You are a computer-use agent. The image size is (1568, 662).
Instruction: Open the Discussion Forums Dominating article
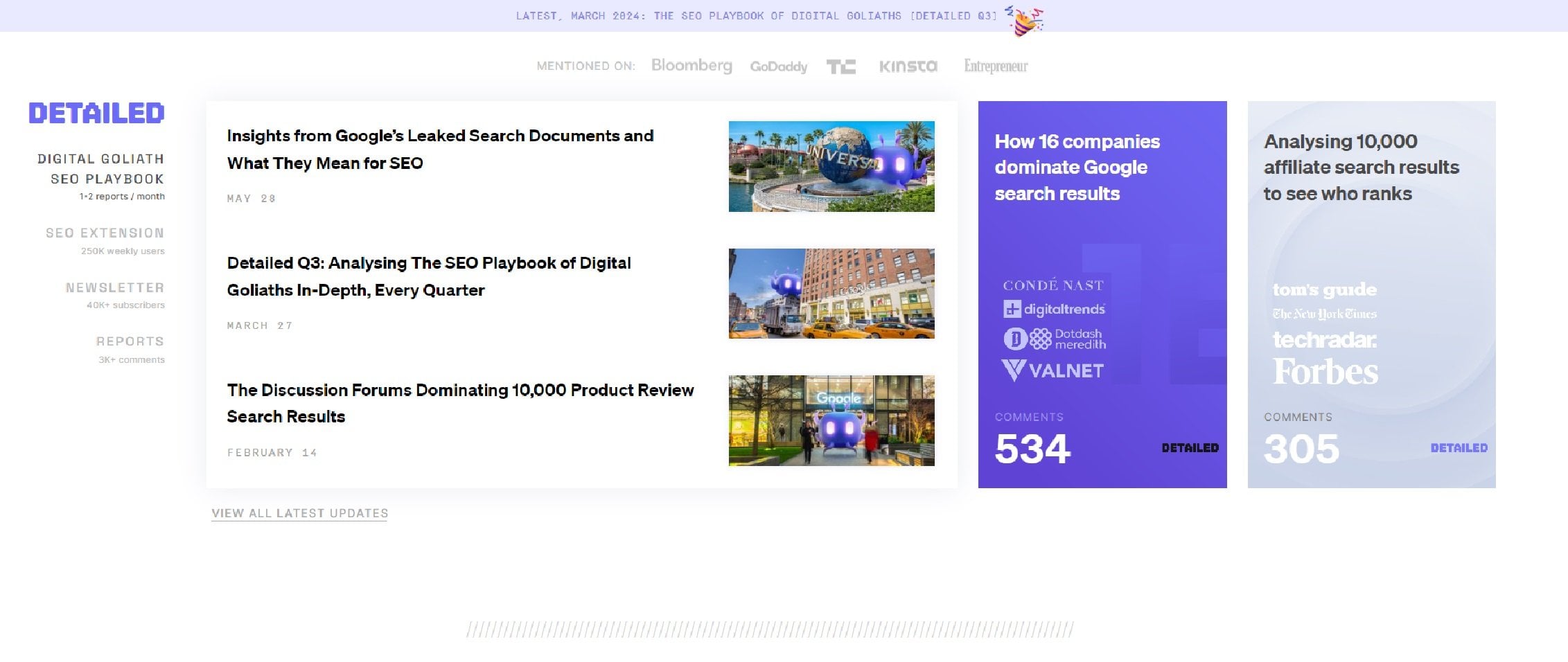click(460, 403)
